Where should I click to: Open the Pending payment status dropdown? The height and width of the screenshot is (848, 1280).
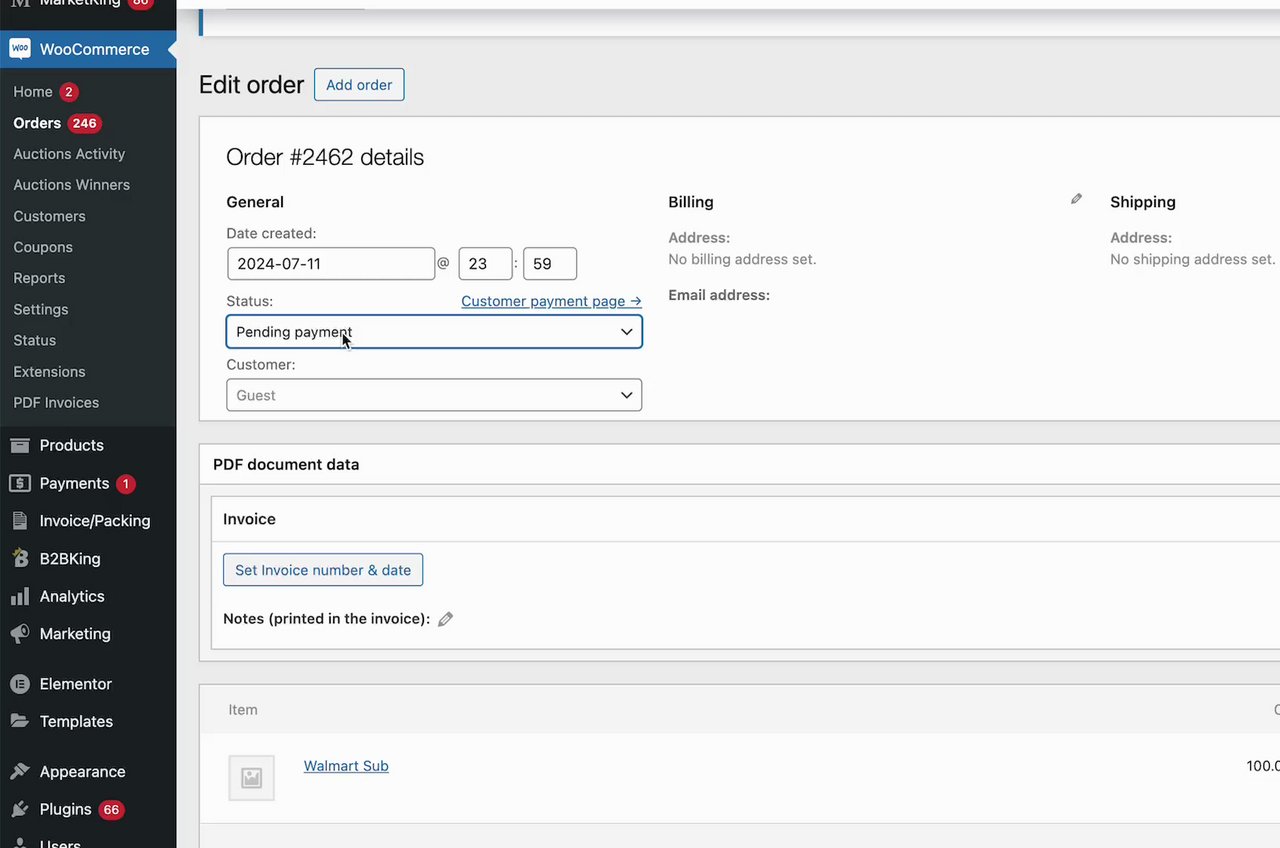click(434, 332)
